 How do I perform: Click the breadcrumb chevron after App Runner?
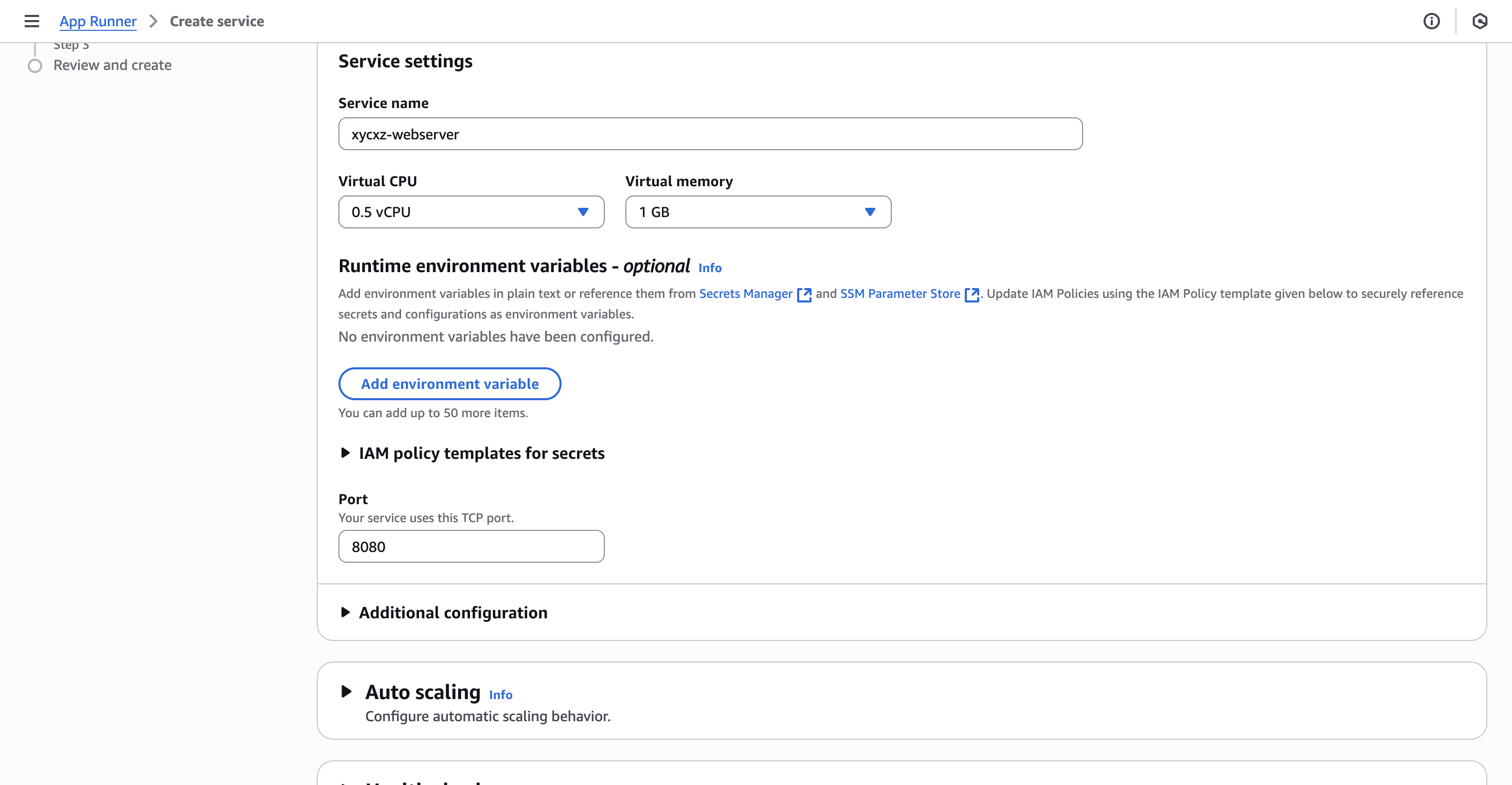pos(153,21)
